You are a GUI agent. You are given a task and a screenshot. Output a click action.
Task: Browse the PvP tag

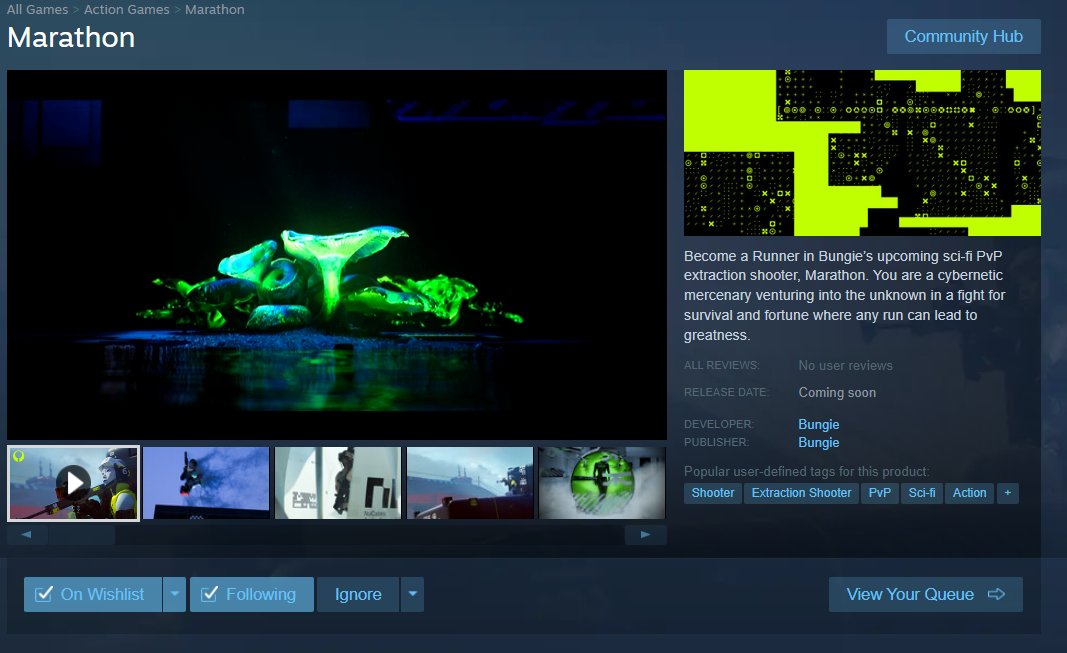coord(879,493)
